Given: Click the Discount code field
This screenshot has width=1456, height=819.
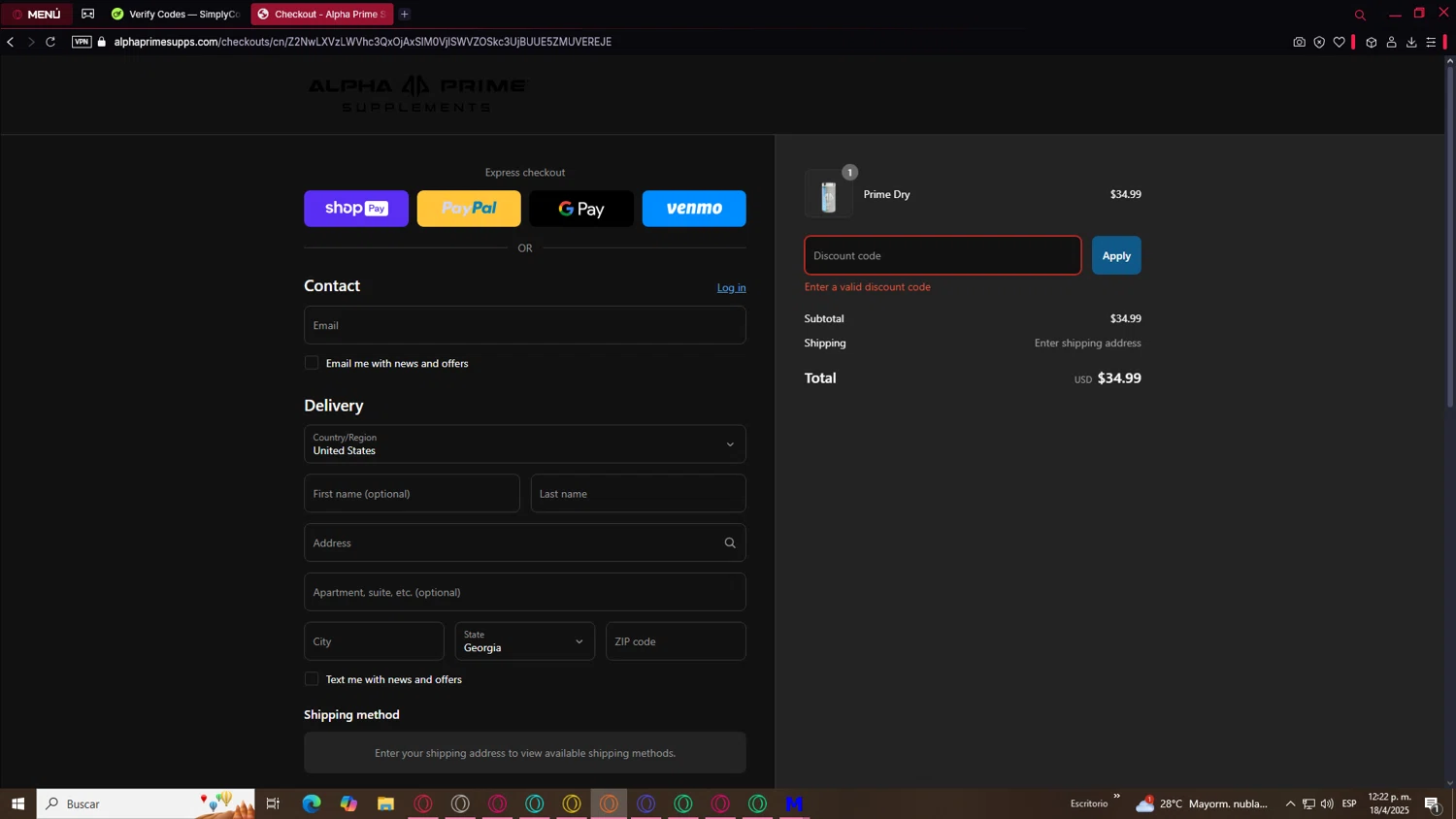Looking at the screenshot, I should point(943,255).
